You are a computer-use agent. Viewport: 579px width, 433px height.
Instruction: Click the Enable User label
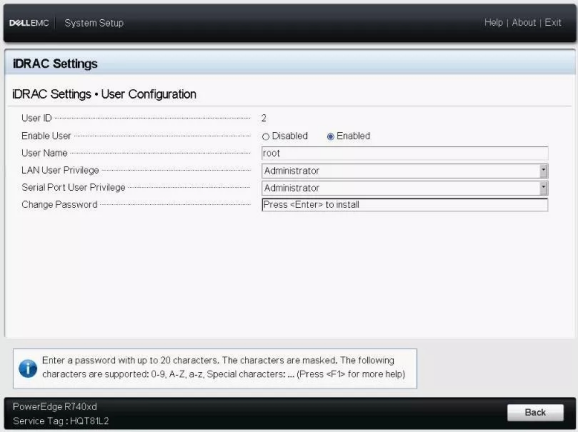point(46,136)
